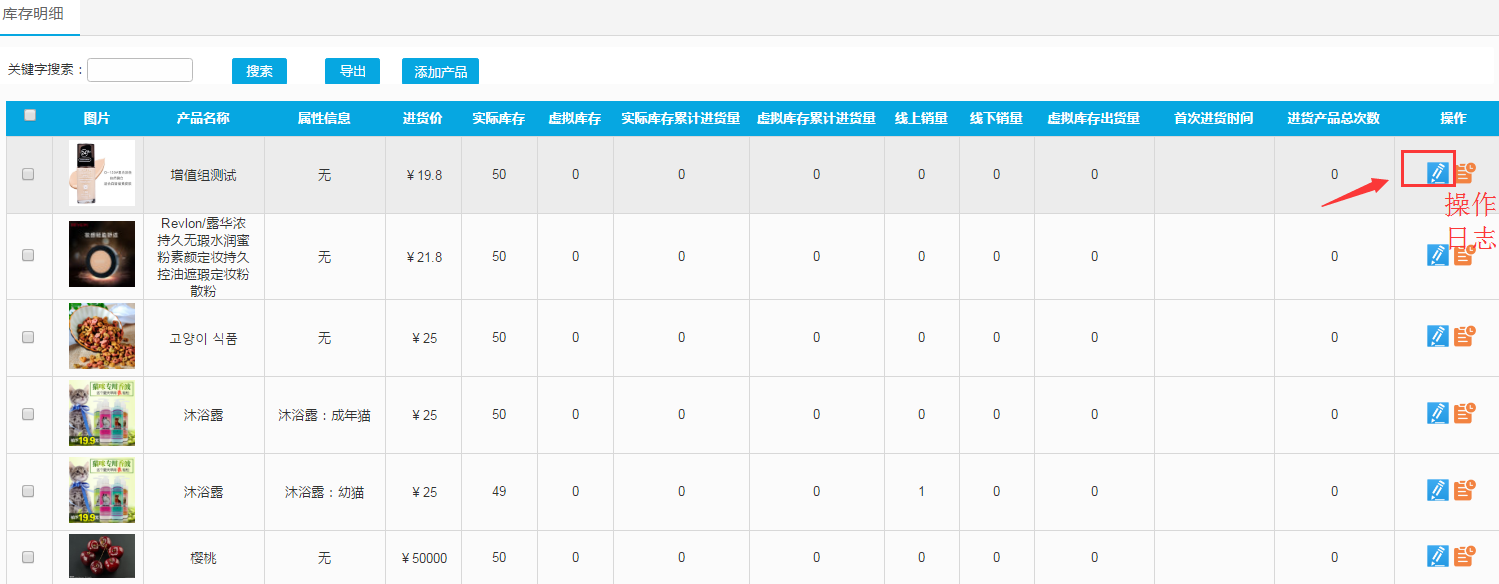Image resolution: width=1499 pixels, height=584 pixels.
Task: Open the 增值组测试 product thumbnail
Action: click(x=102, y=173)
